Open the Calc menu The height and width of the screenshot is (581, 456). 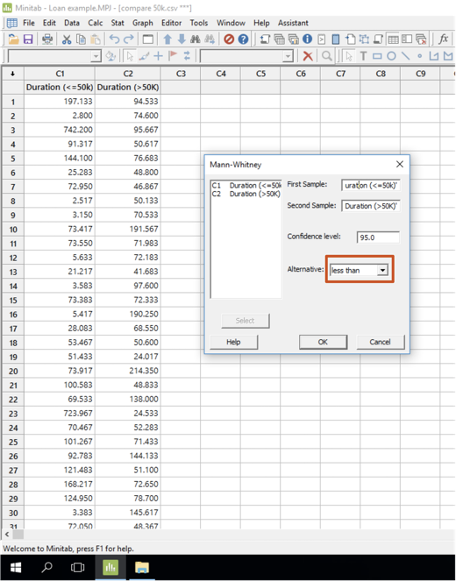(95, 23)
